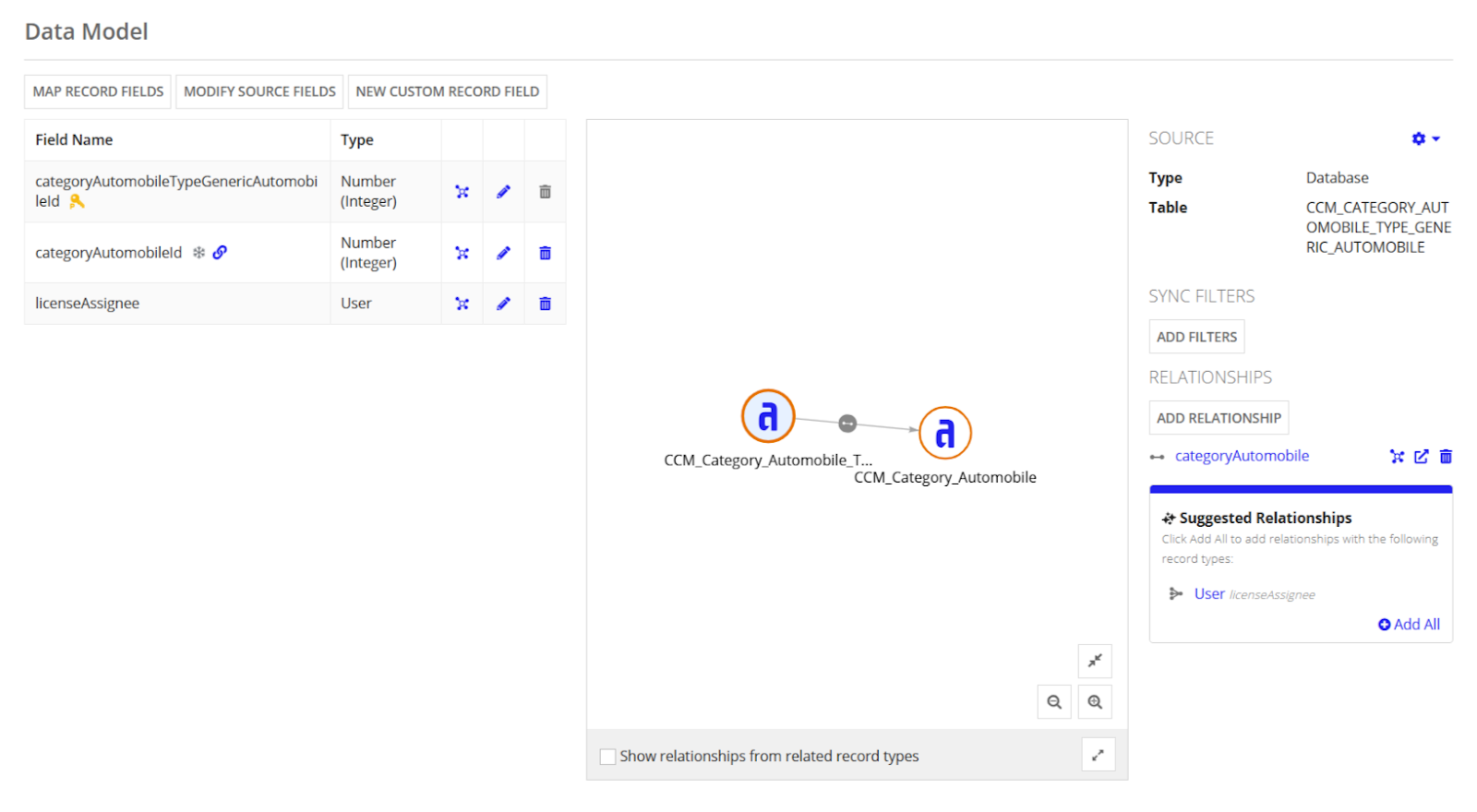1477x812 pixels.
Task: Enable Show relationships from related record types
Action: click(607, 757)
